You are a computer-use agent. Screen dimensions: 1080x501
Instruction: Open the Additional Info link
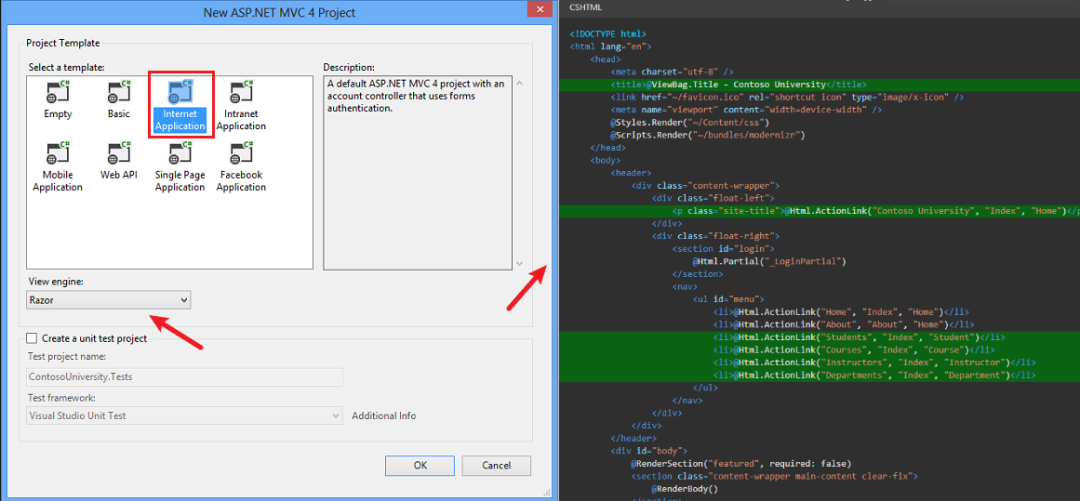384,416
